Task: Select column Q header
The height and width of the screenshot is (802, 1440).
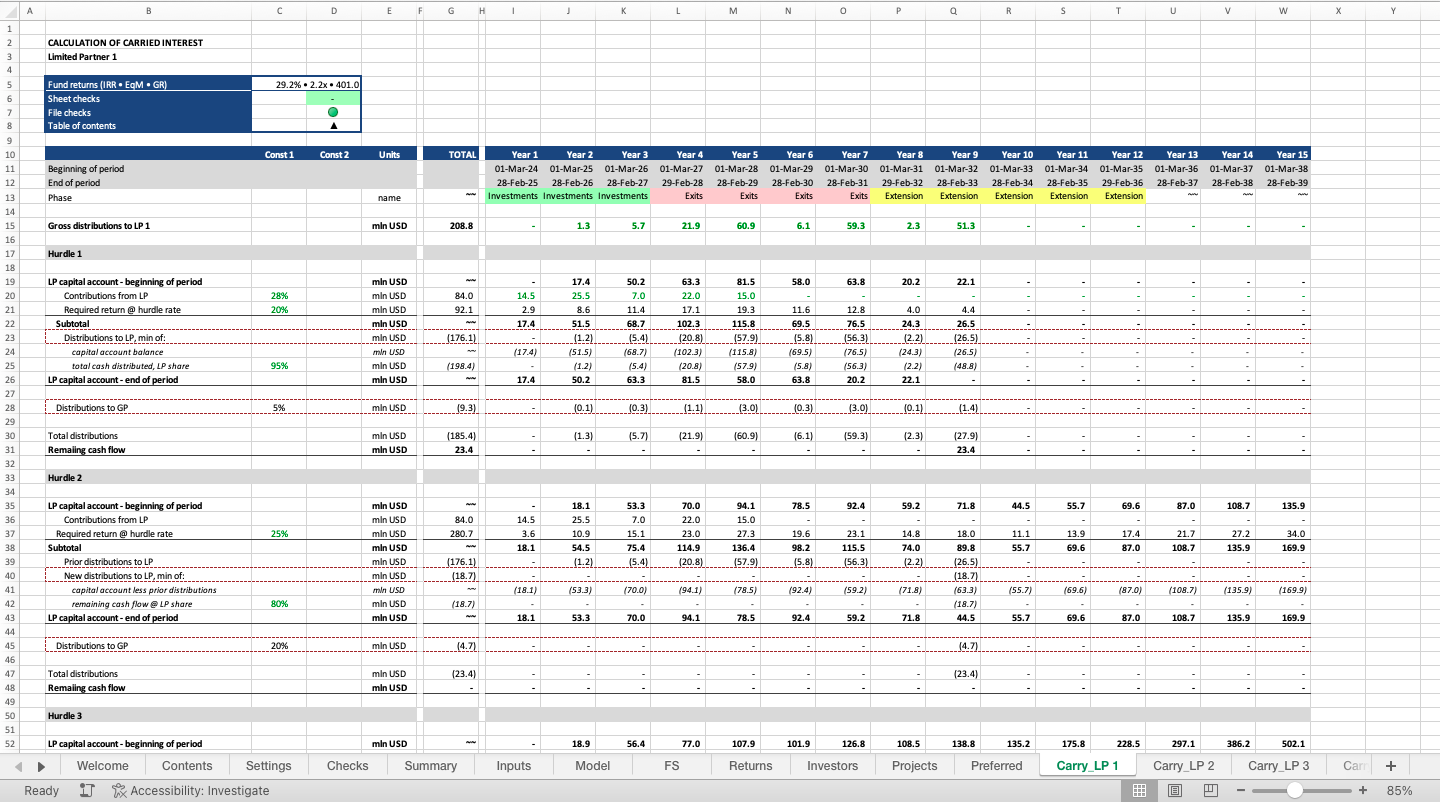Action: (x=953, y=10)
